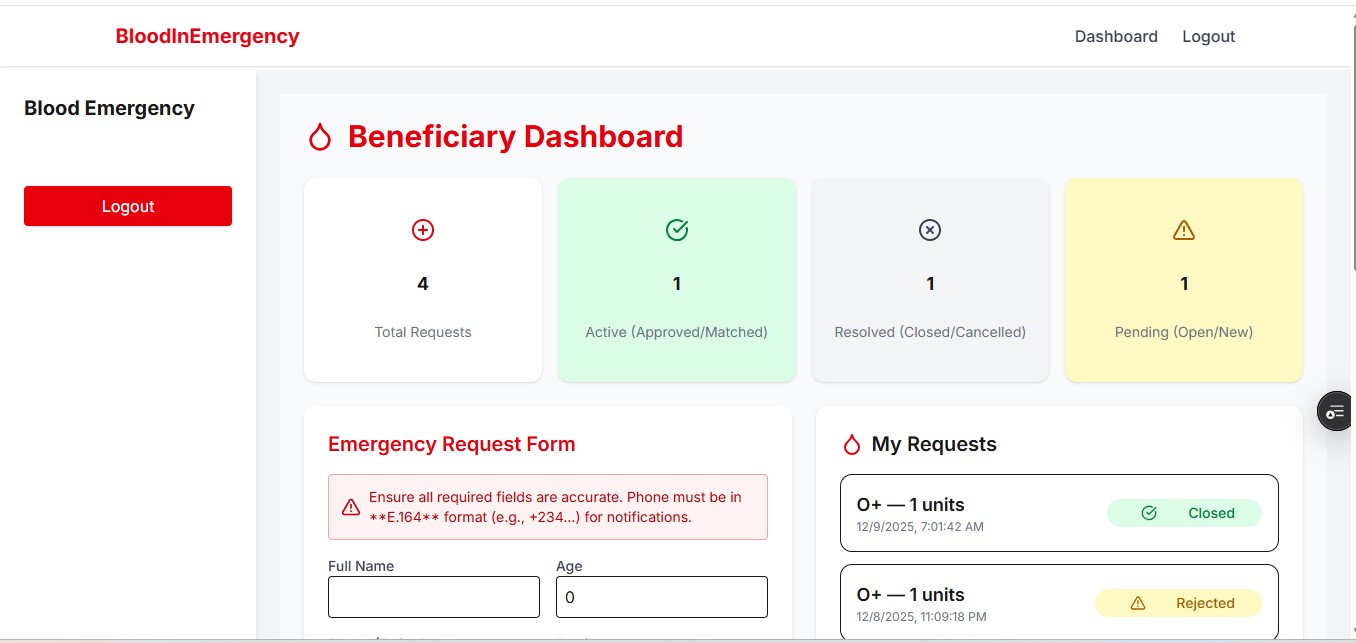Click the page's vertical scrollbar

(1347, 300)
